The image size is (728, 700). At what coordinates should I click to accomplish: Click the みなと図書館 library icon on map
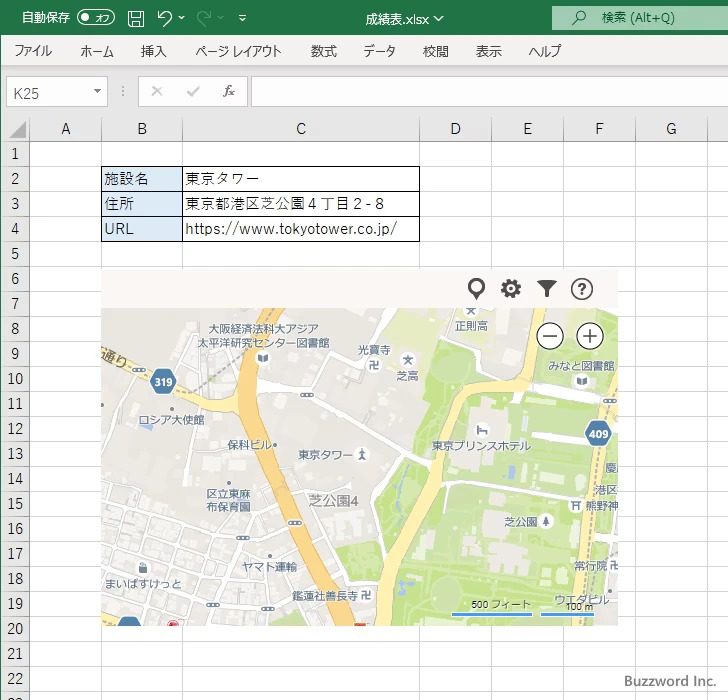click(582, 381)
